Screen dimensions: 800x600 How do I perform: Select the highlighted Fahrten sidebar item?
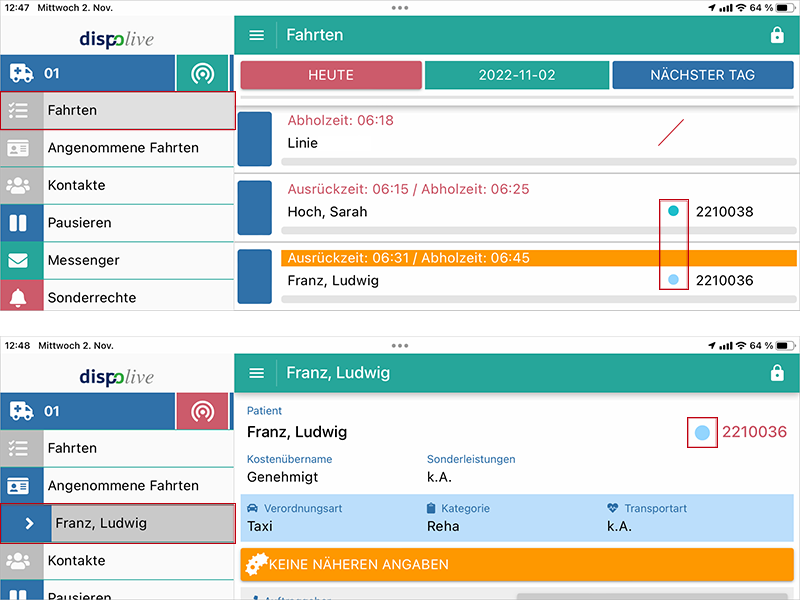click(x=118, y=110)
